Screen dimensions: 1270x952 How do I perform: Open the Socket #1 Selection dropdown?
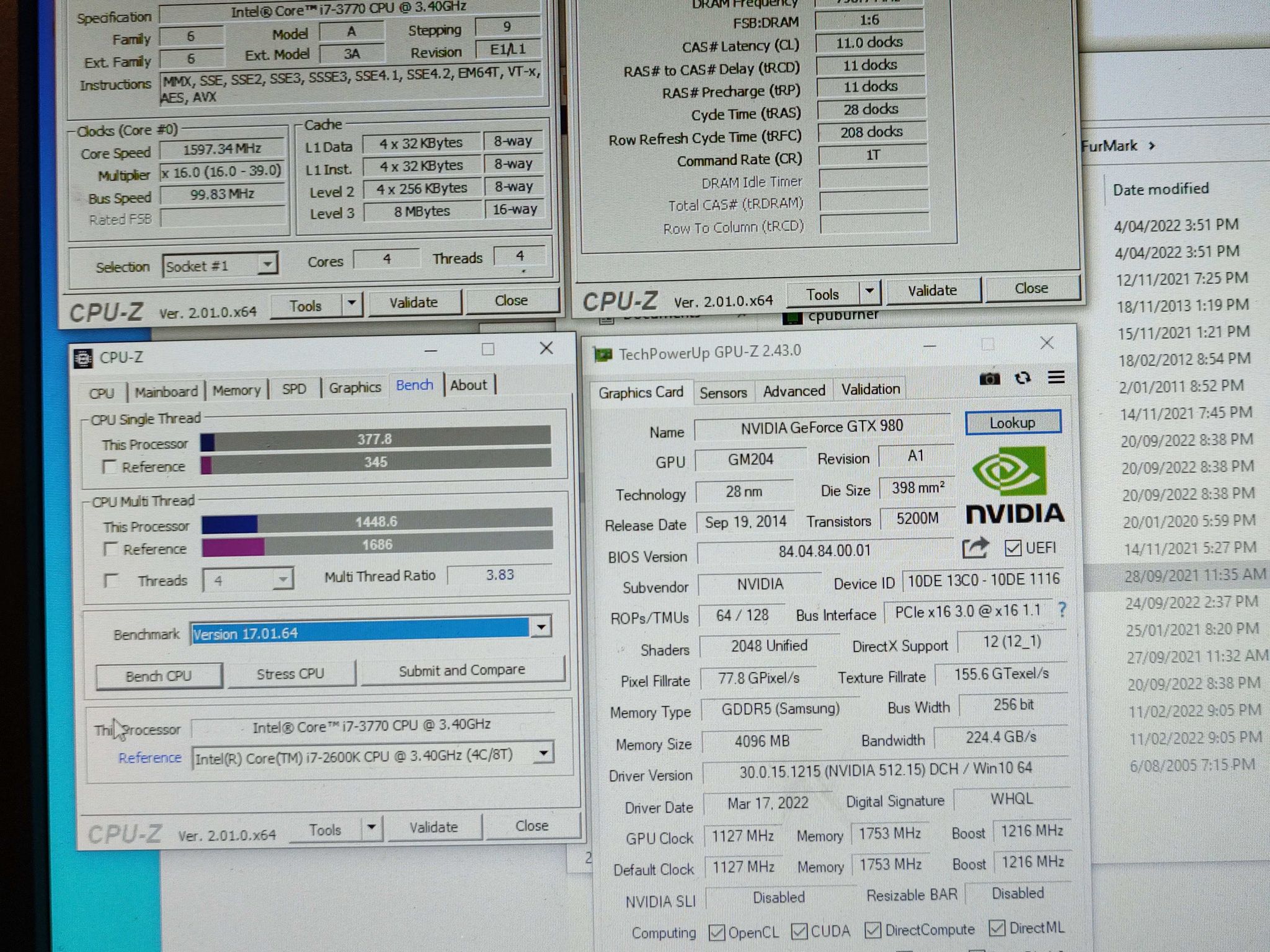tap(267, 265)
